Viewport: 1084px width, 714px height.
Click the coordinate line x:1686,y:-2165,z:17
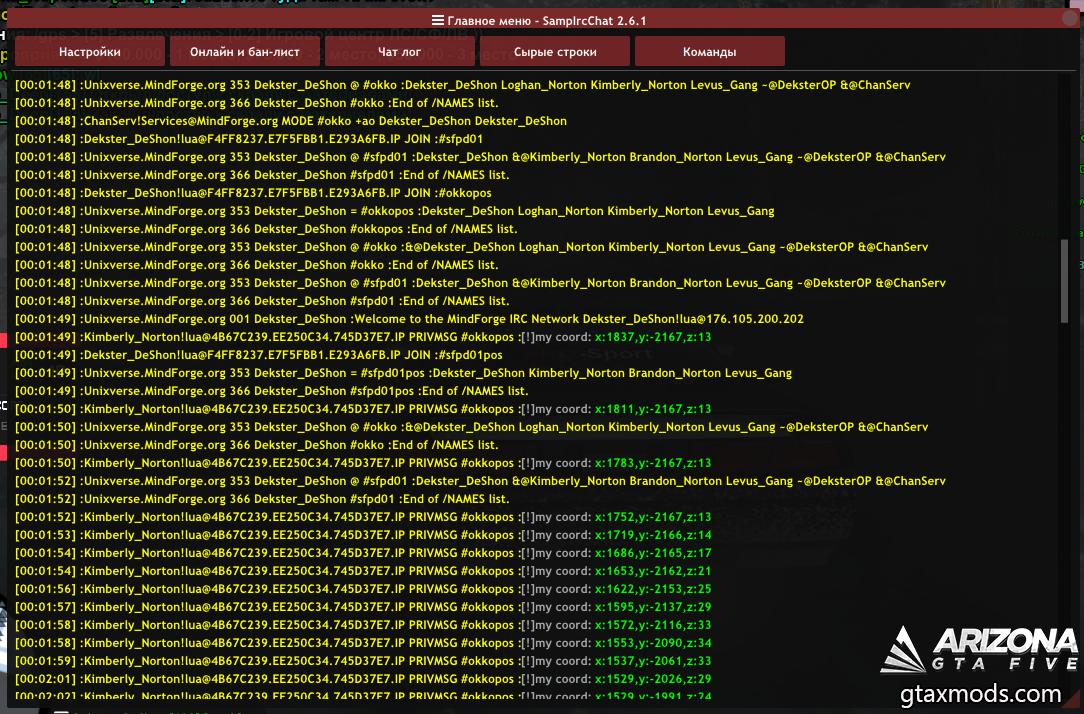coord(363,553)
